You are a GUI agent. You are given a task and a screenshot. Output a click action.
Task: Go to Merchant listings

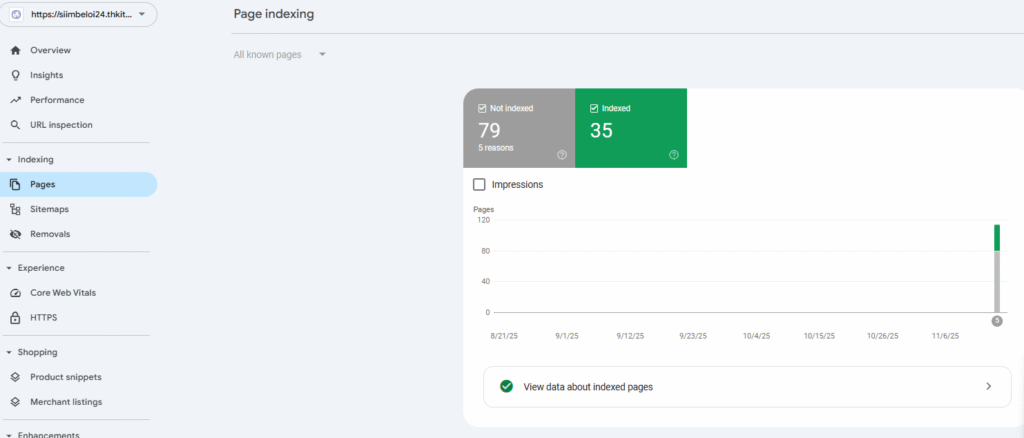pyautogui.click(x=65, y=402)
